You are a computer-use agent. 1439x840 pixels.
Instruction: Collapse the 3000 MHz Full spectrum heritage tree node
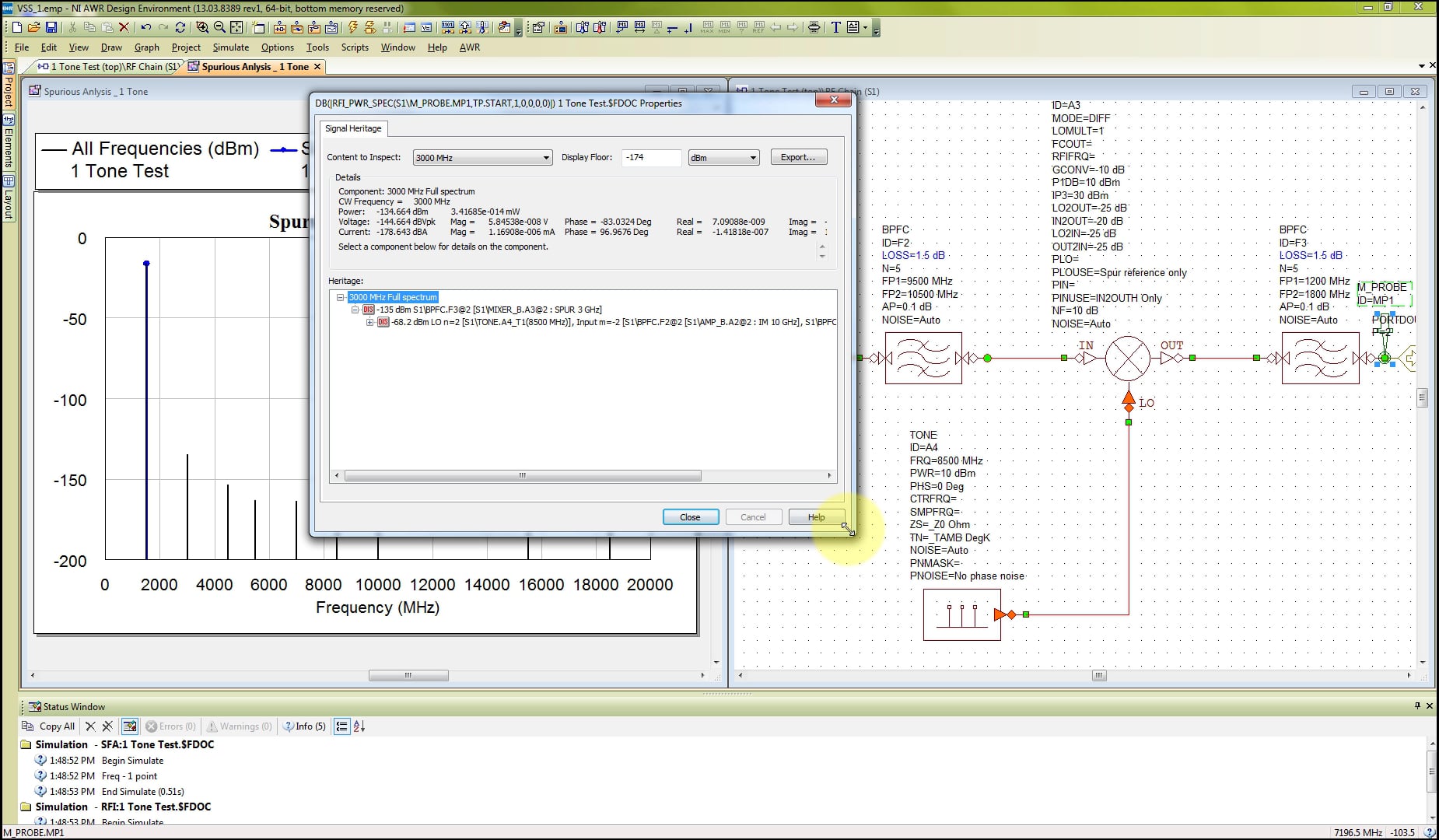tap(341, 297)
